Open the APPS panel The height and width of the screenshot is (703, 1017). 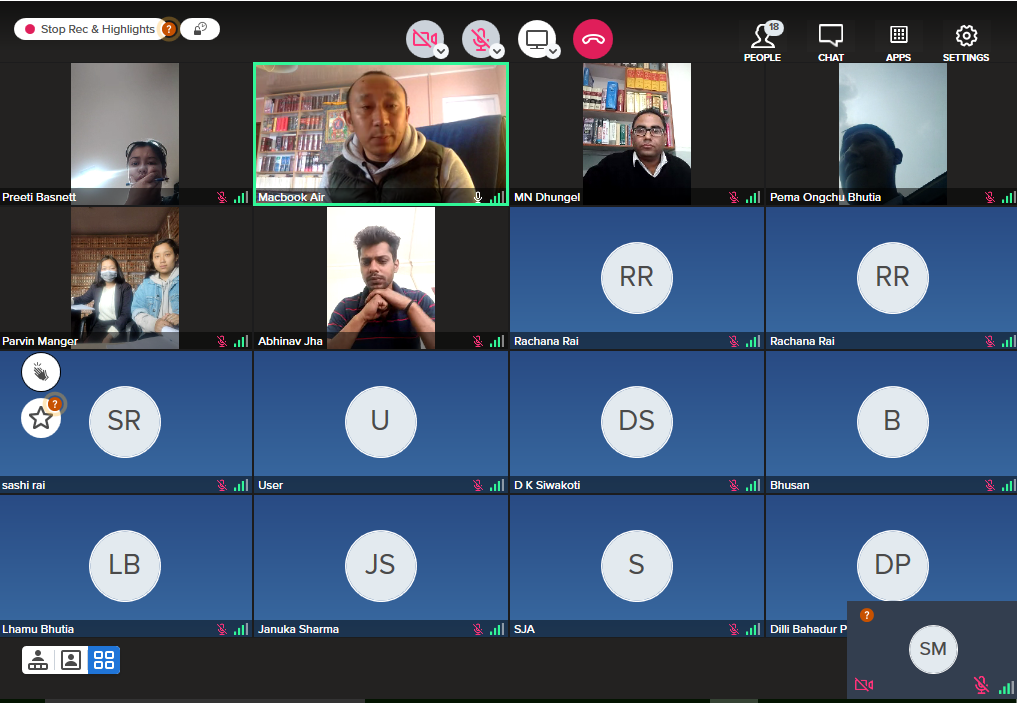pyautogui.click(x=898, y=43)
